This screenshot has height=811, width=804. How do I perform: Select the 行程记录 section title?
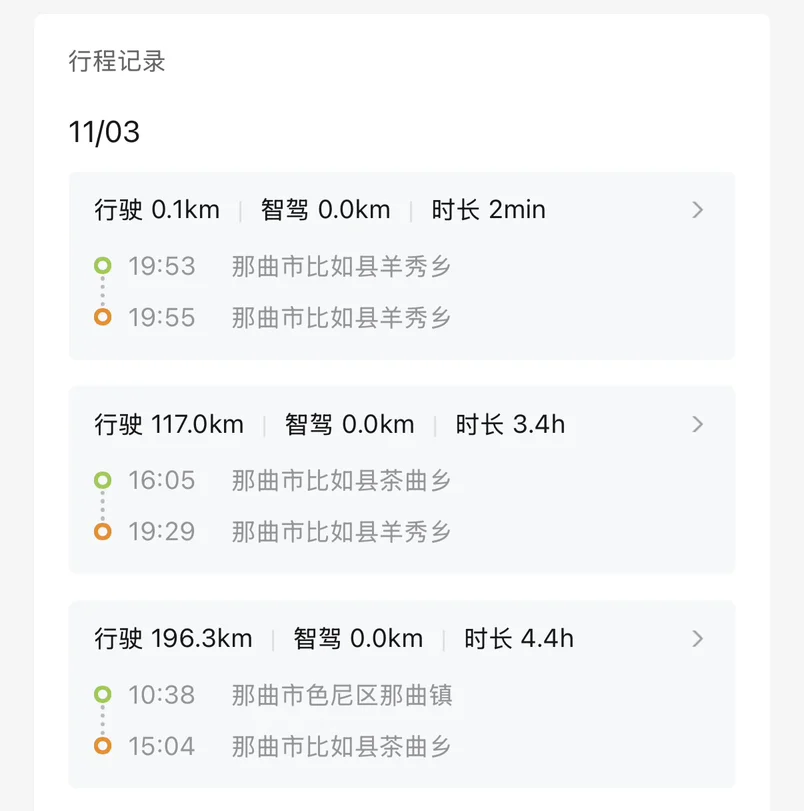pyautogui.click(x=117, y=61)
